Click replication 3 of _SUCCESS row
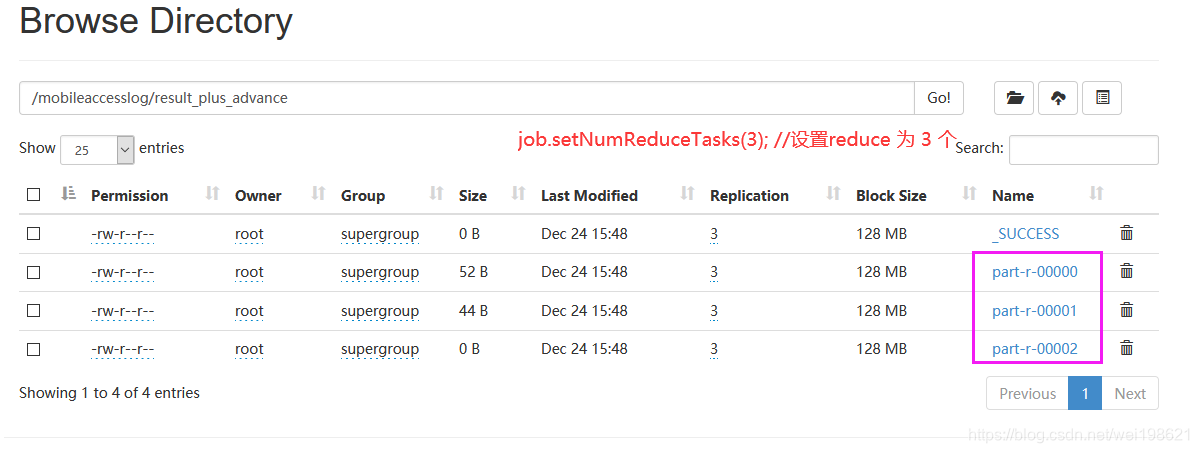Viewport: 1199px width, 453px height. point(713,233)
